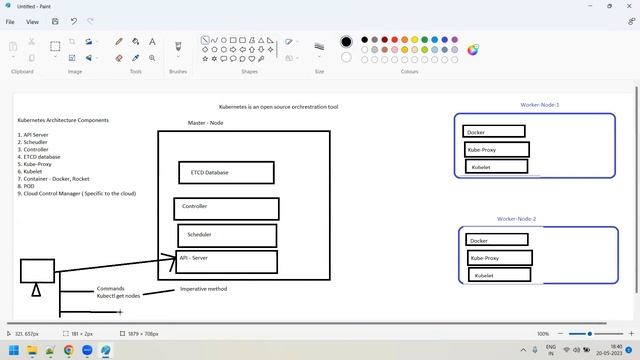The height and width of the screenshot is (360, 640).
Task: Choose the green colour swatch
Action: 424,40
